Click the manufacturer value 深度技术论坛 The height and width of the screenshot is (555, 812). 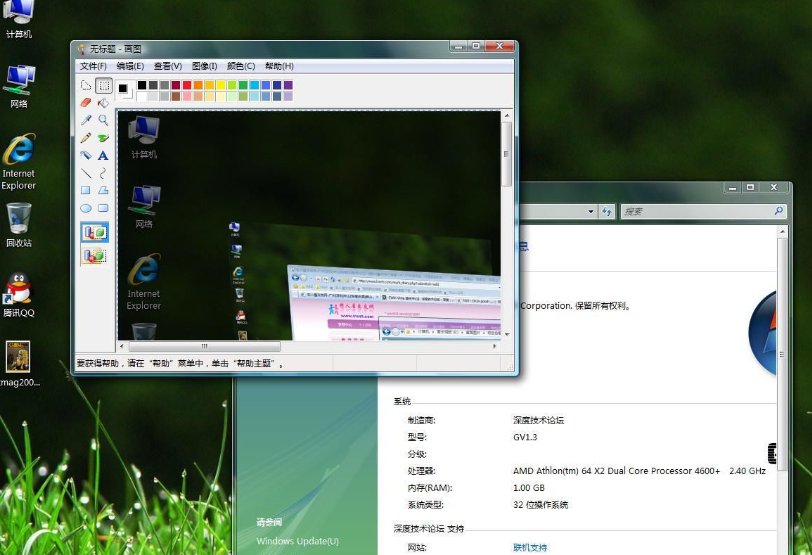coord(539,420)
